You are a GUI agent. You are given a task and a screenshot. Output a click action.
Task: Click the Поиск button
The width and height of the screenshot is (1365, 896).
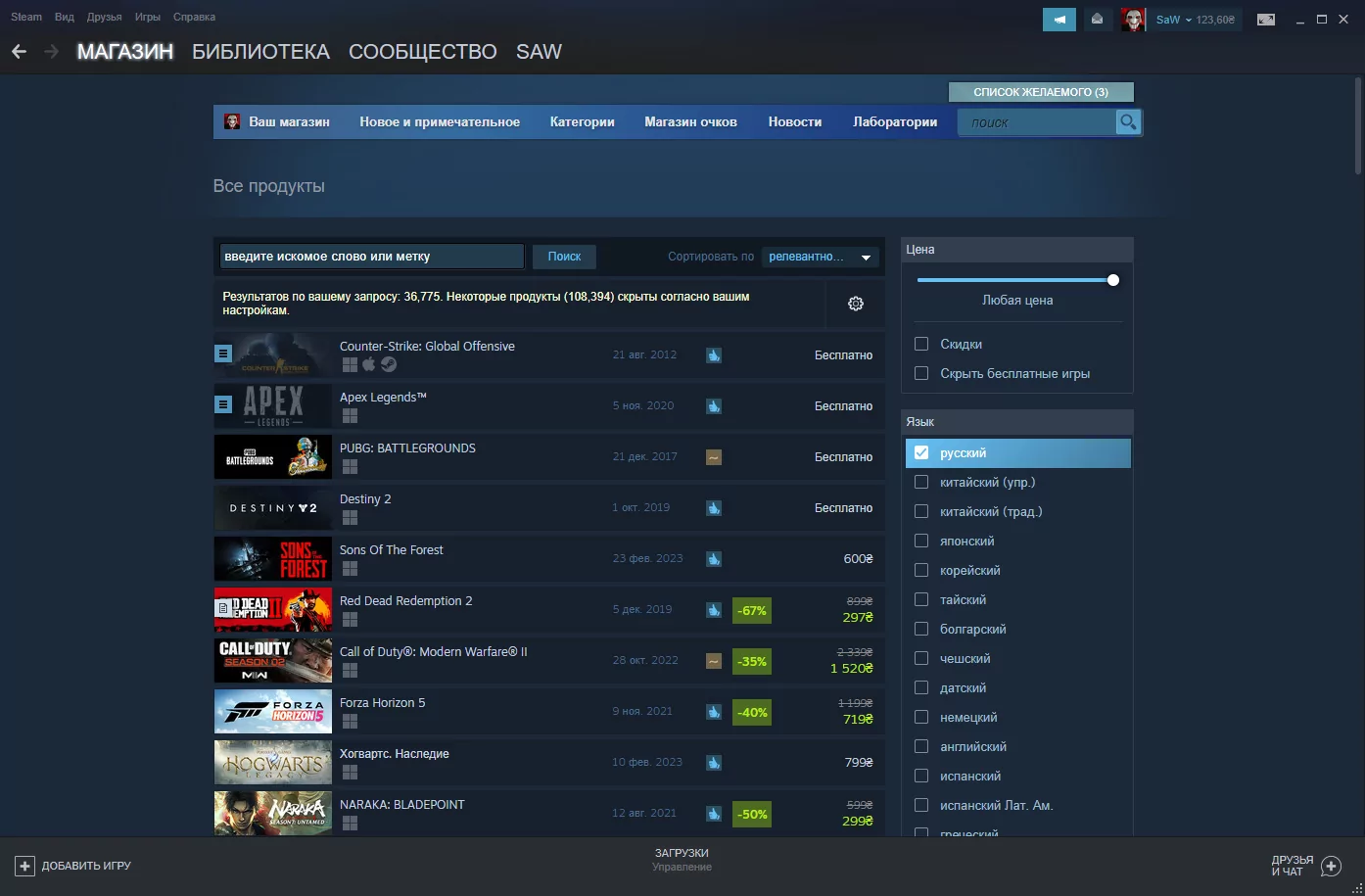point(564,257)
